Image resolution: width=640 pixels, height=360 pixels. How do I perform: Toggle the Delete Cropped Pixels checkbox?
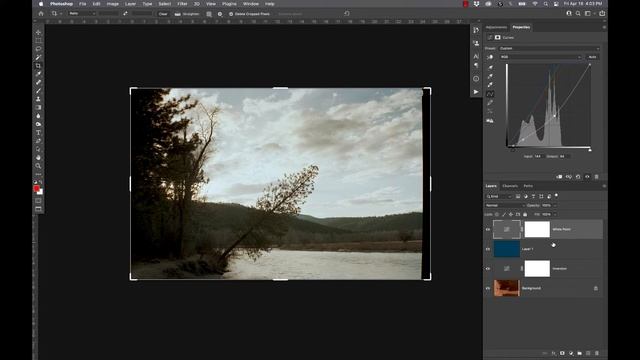tap(231, 14)
